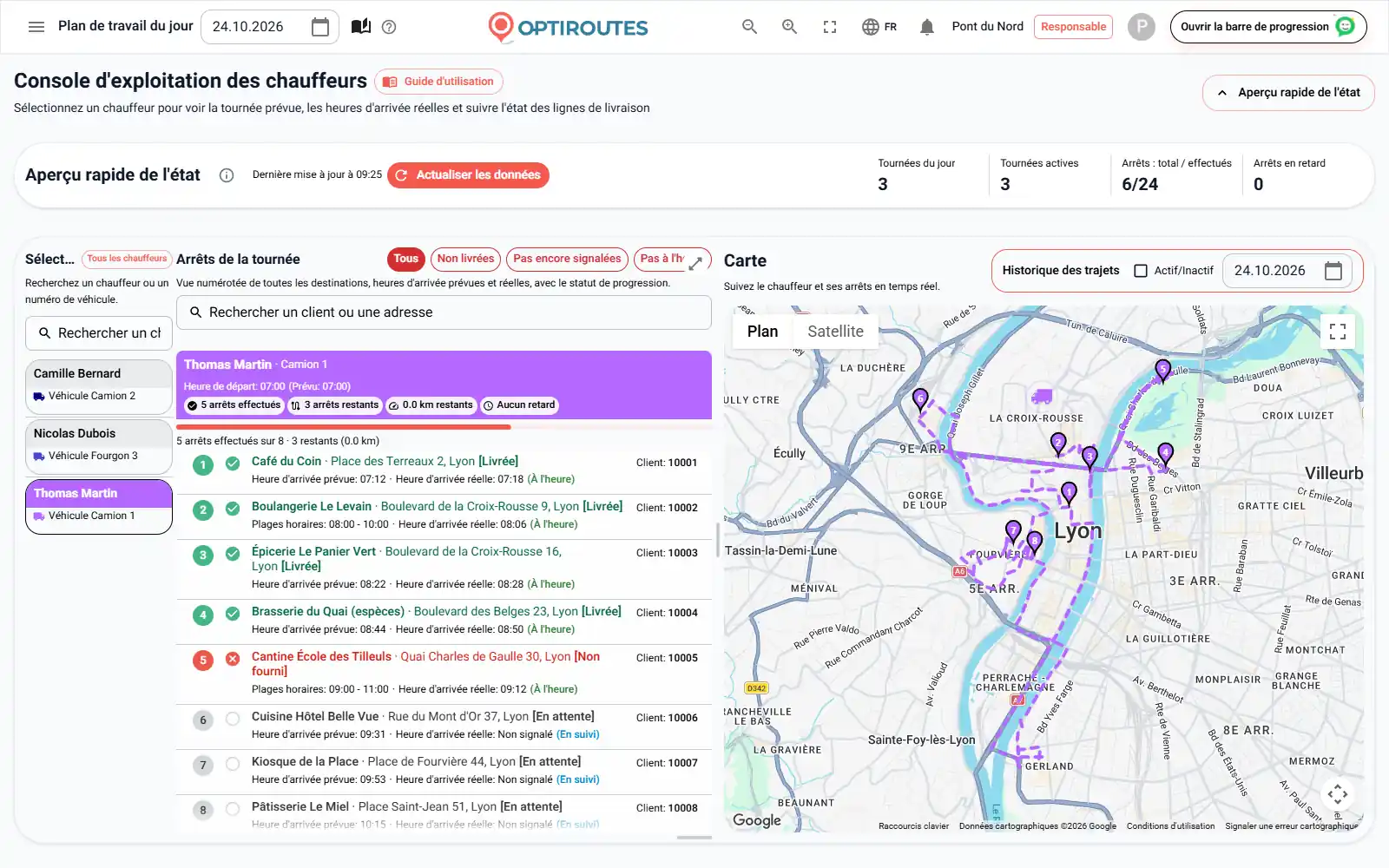Focus the driver search field
Screen dimensions: 1389x868
click(99, 333)
